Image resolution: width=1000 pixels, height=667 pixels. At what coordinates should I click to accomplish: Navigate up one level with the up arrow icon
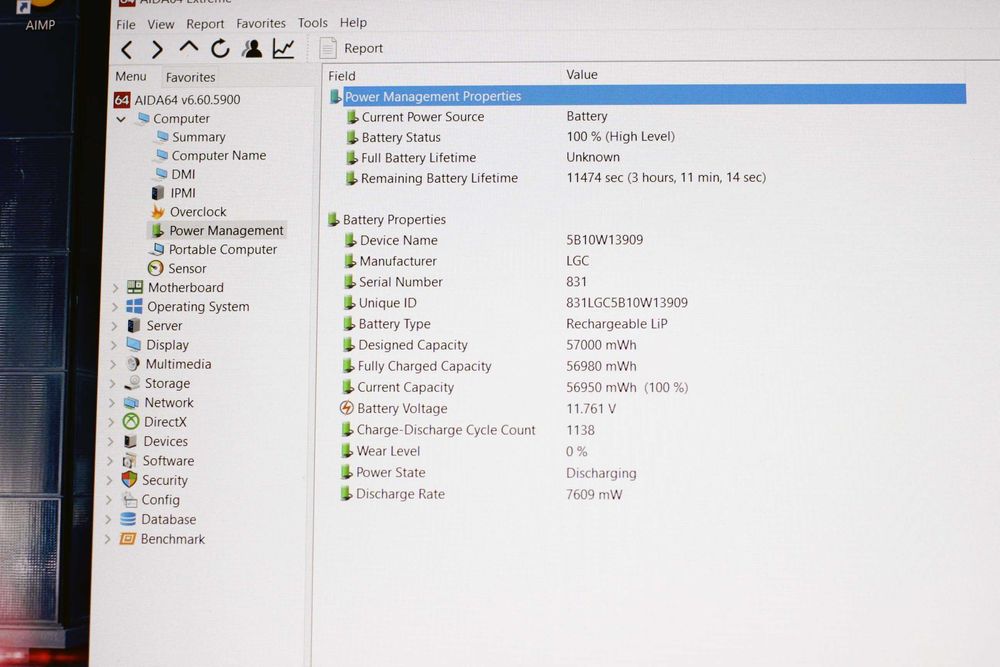coord(189,48)
